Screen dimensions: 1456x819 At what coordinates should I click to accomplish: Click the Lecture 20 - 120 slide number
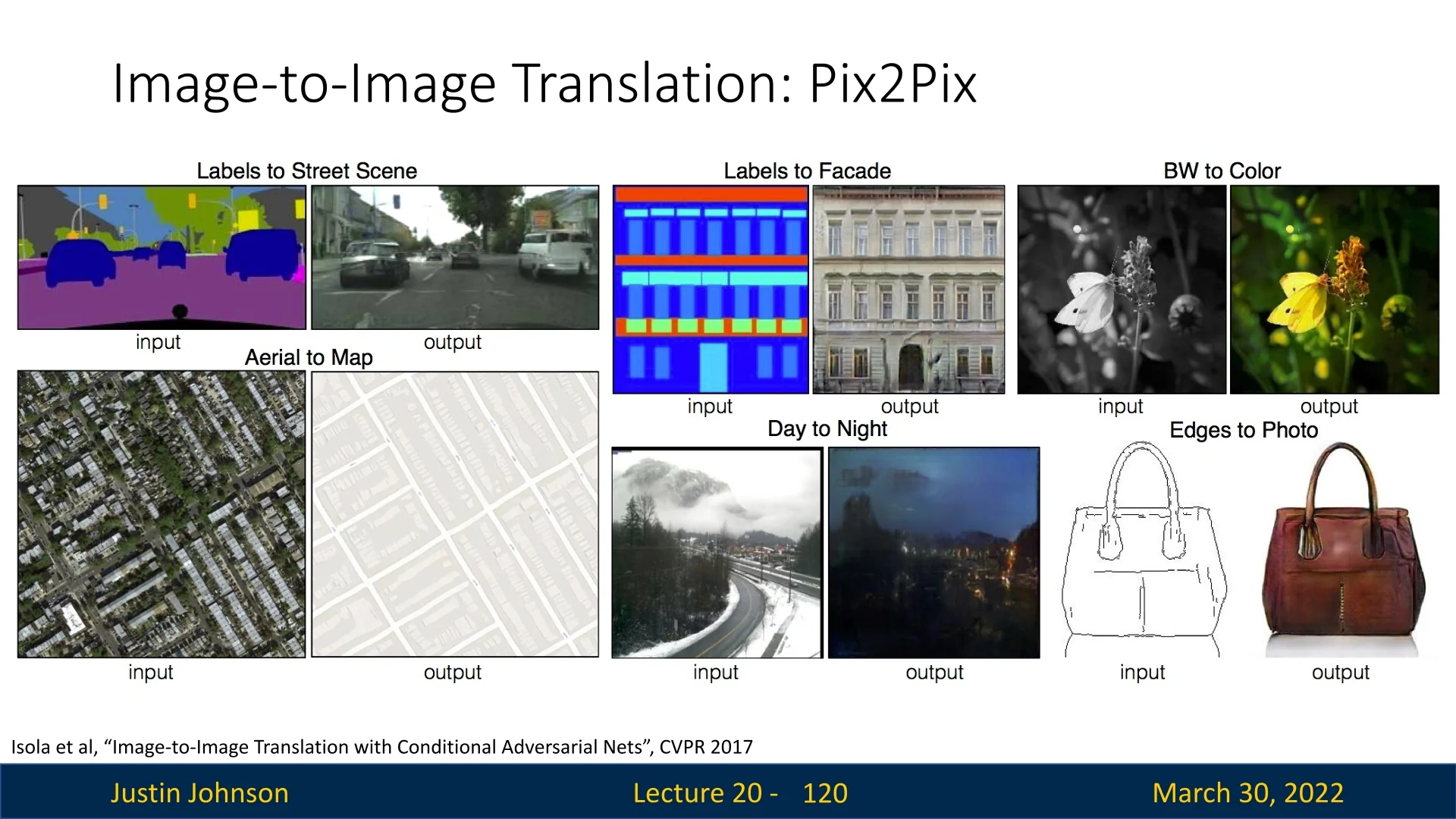click(739, 792)
